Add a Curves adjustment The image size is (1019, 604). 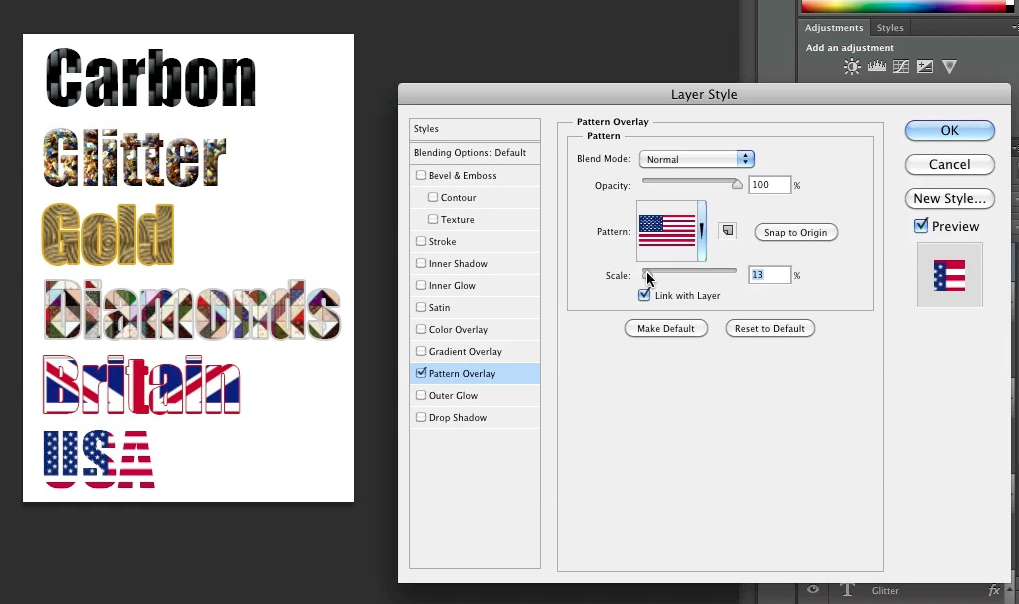[901, 66]
